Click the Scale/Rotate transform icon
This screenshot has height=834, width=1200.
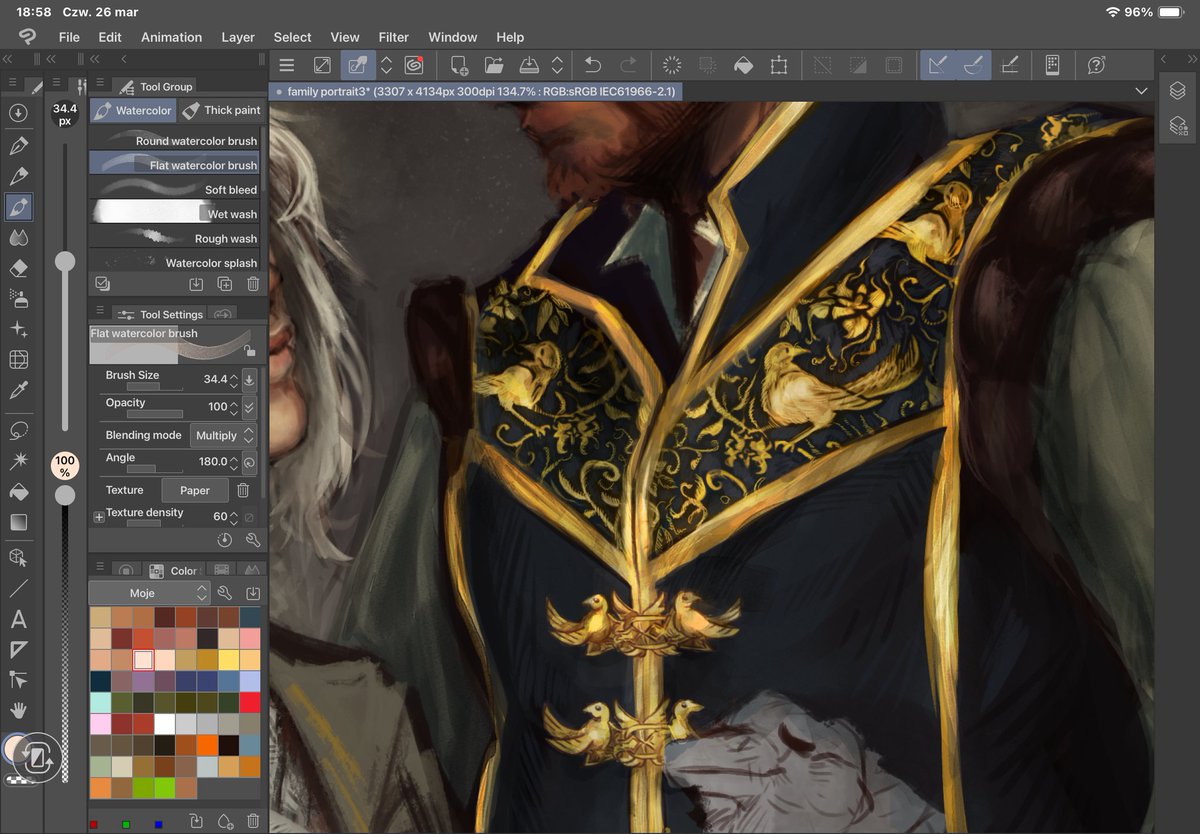tap(778, 65)
